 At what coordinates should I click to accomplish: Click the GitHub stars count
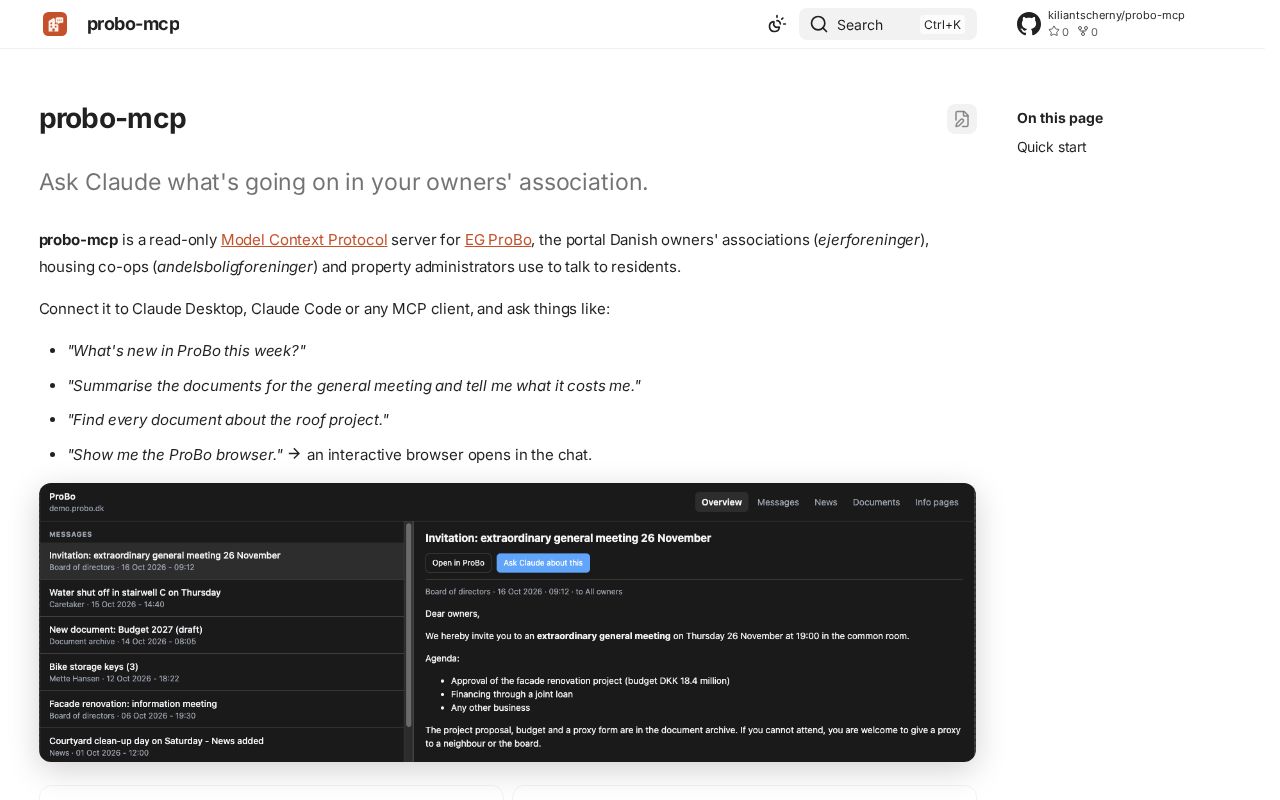(1058, 32)
